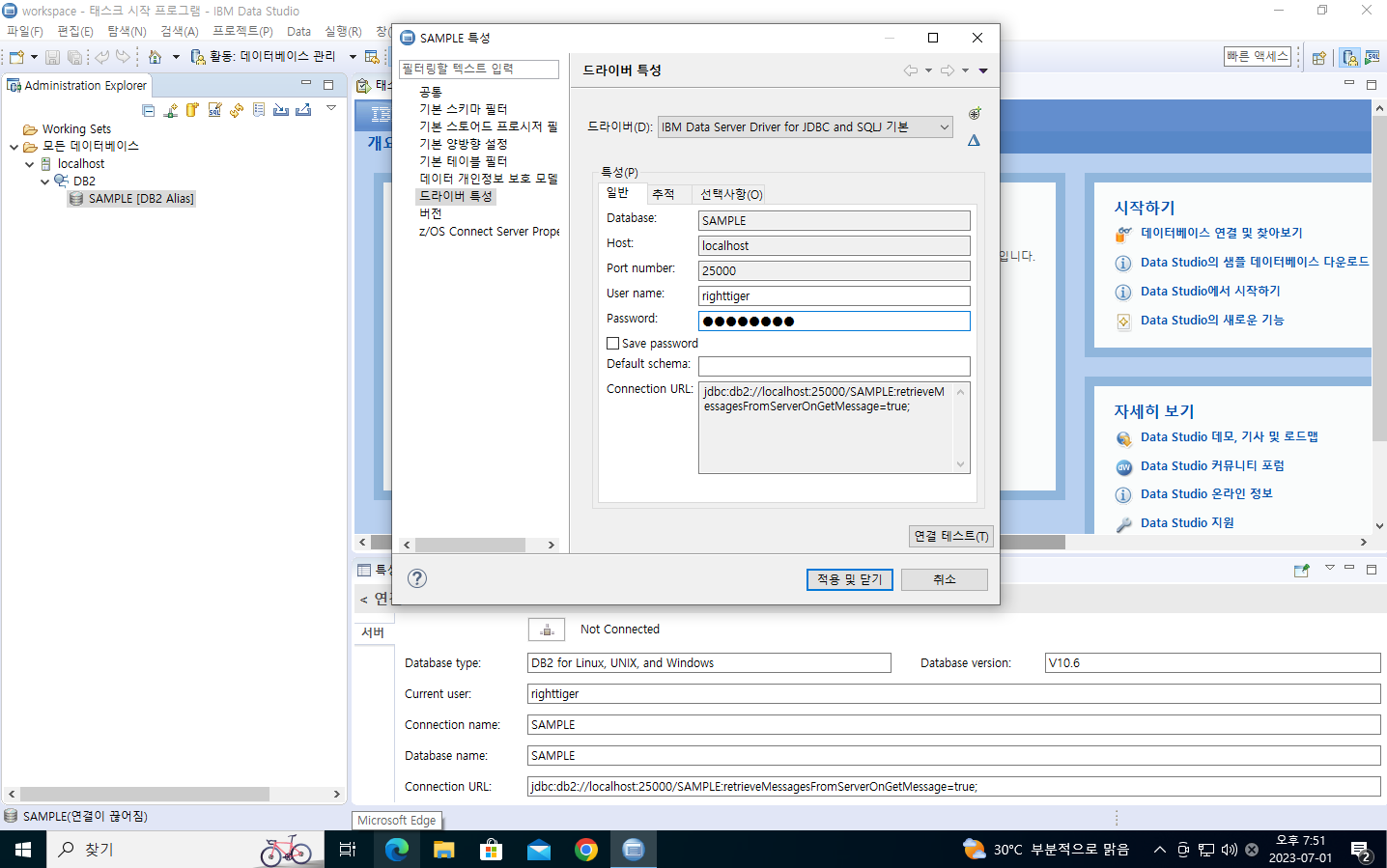Viewport: 1387px width, 868px height.
Task: Open File Explorer from the taskbar
Action: pos(444,850)
